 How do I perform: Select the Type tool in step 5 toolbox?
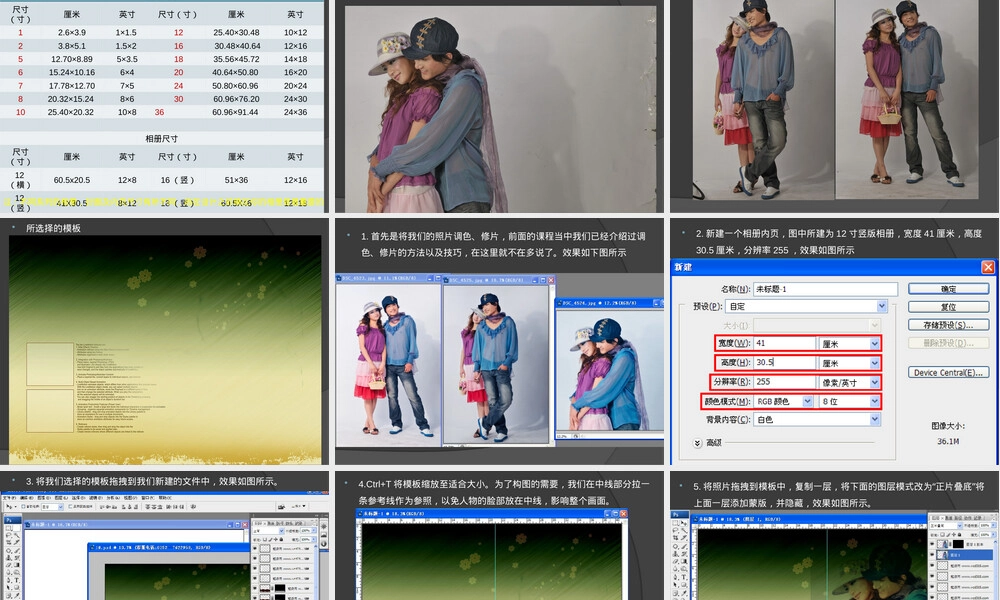point(684,577)
